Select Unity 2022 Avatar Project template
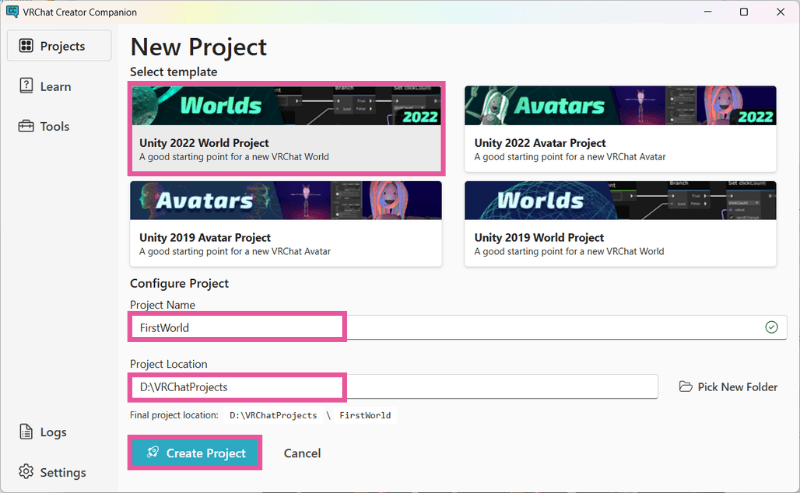This screenshot has height=500, width=800. coord(620,129)
